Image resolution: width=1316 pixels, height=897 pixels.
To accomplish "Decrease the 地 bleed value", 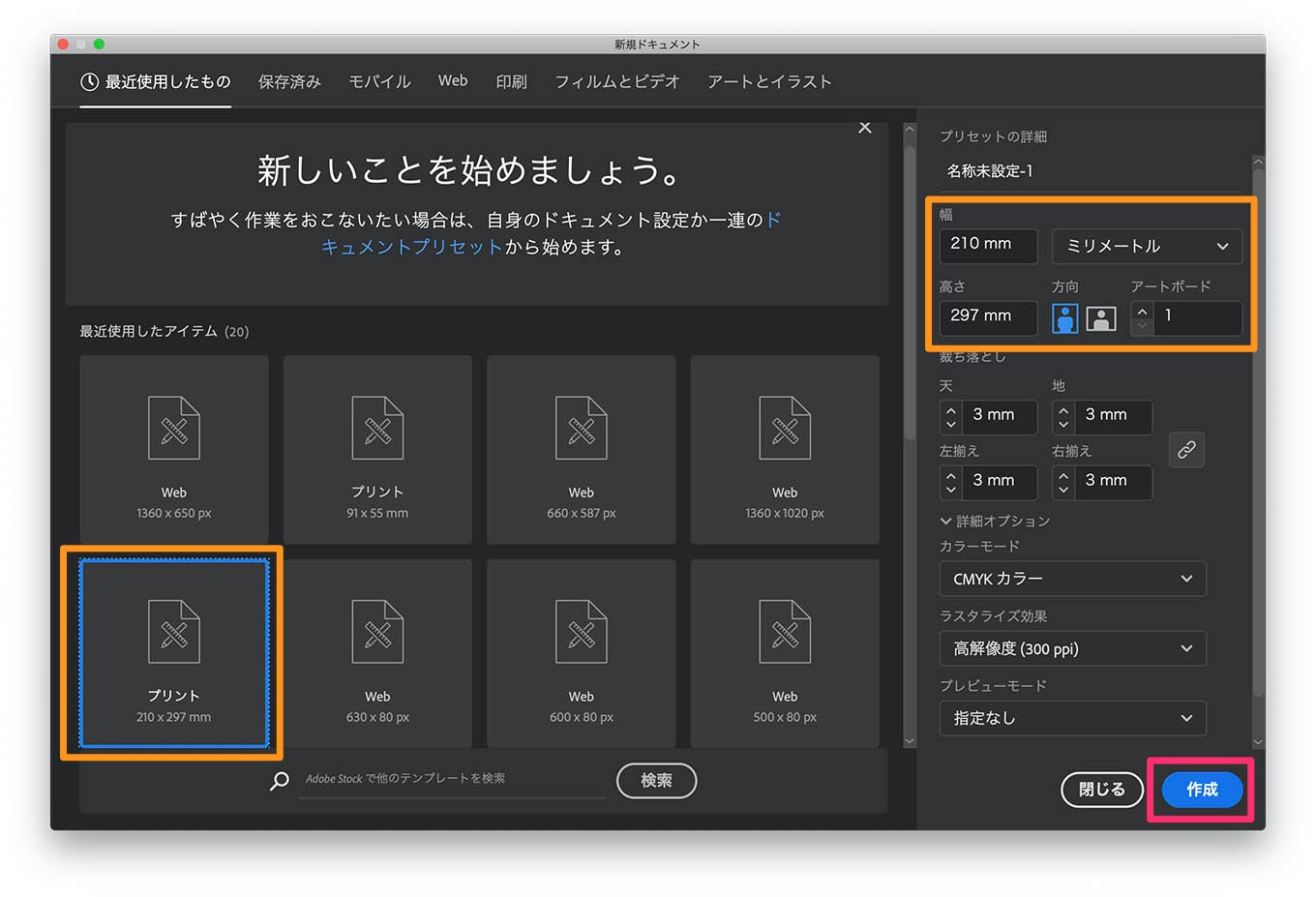I will pyautogui.click(x=1063, y=425).
